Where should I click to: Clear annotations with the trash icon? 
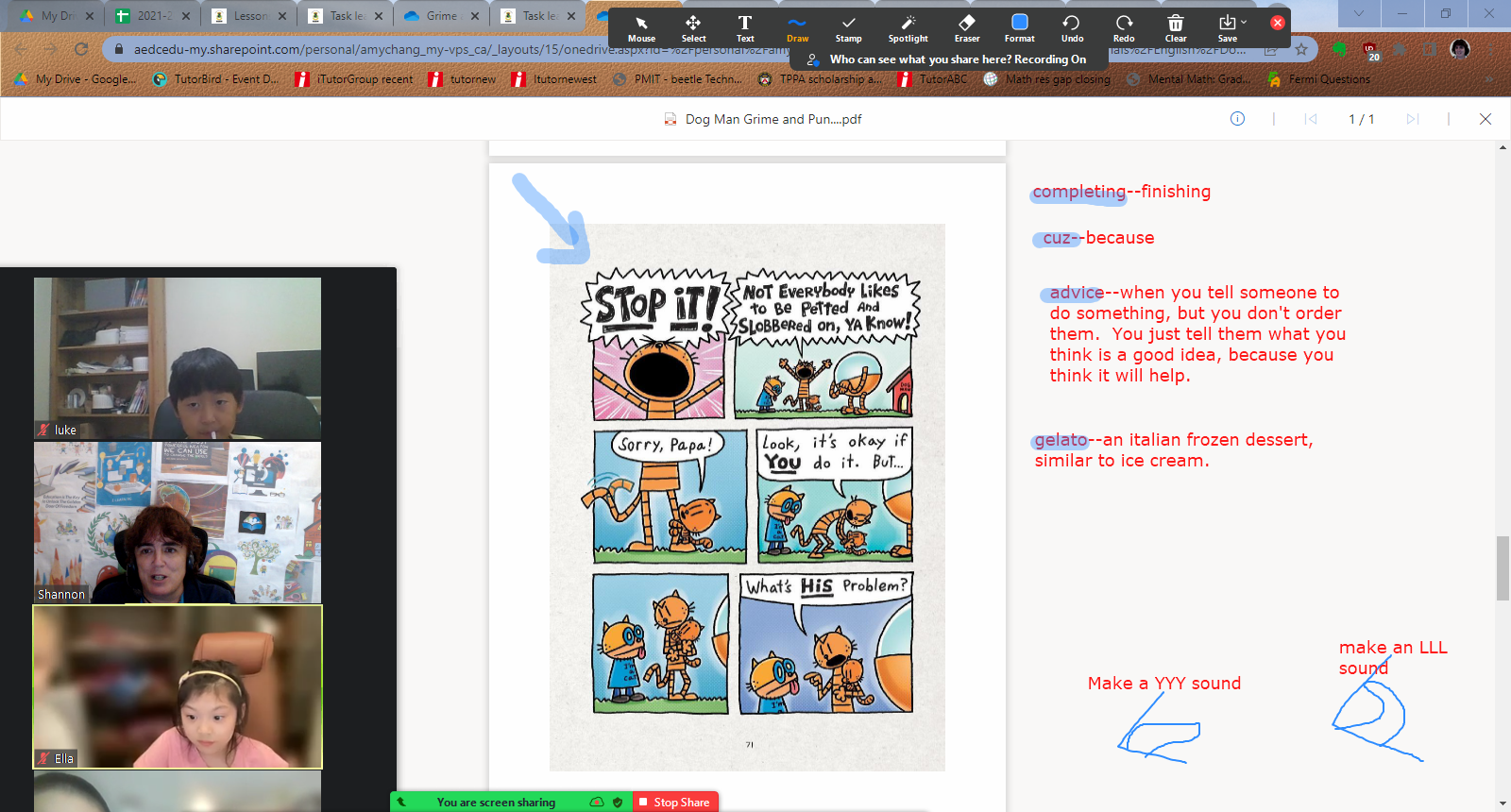coord(1176,28)
